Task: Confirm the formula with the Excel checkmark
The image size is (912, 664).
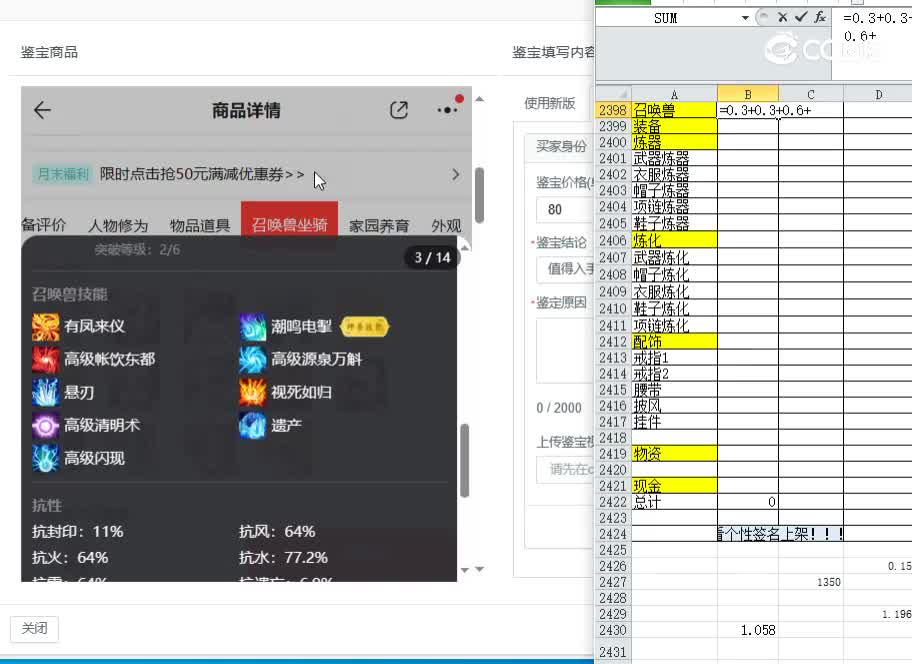Action: (801, 17)
